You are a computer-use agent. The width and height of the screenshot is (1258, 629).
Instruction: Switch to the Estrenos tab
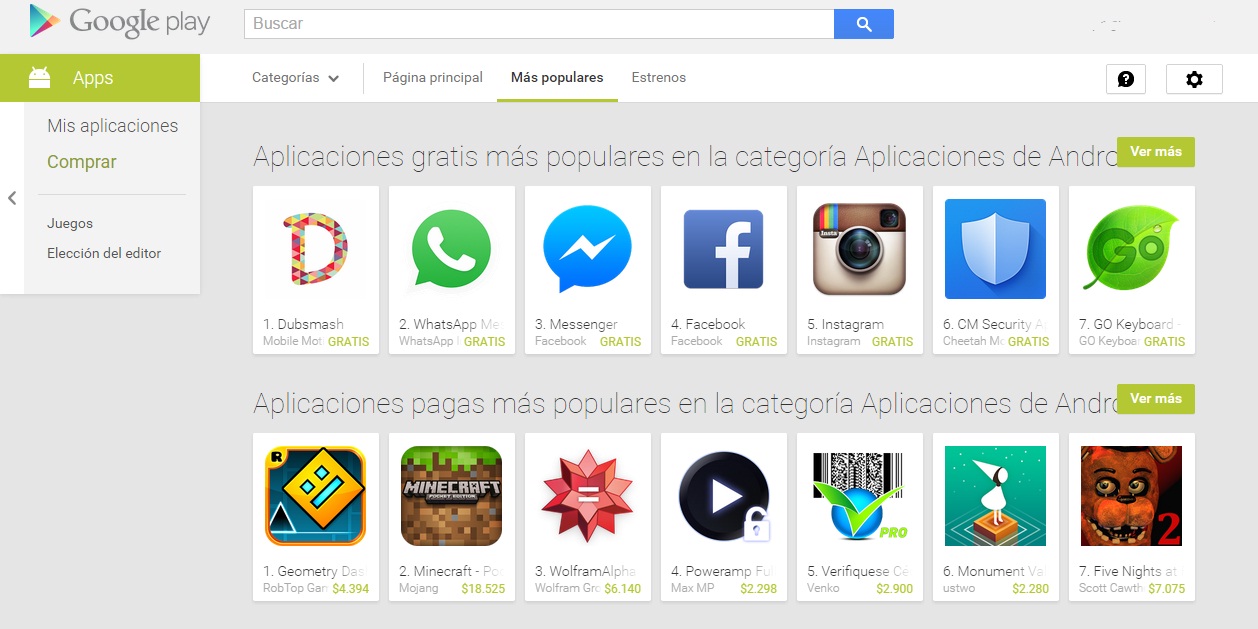[659, 77]
